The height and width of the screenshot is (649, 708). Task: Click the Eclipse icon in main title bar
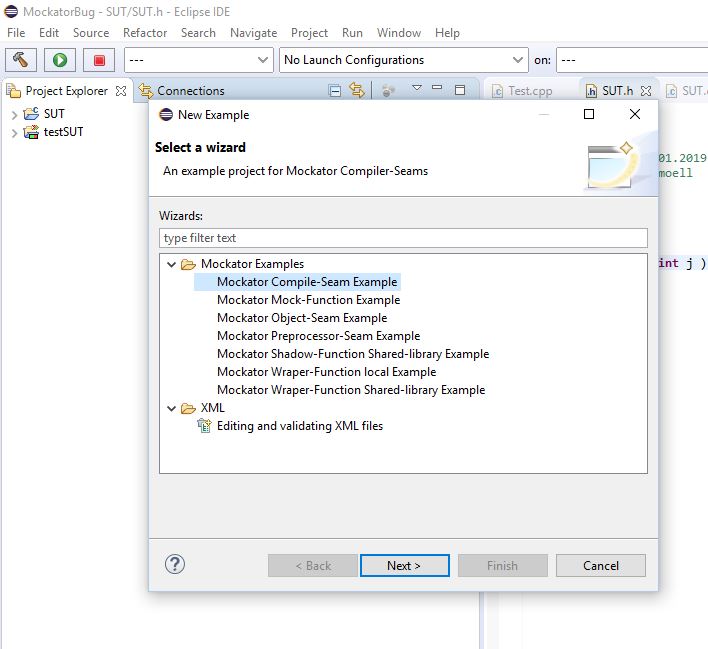pyautogui.click(x=11, y=11)
